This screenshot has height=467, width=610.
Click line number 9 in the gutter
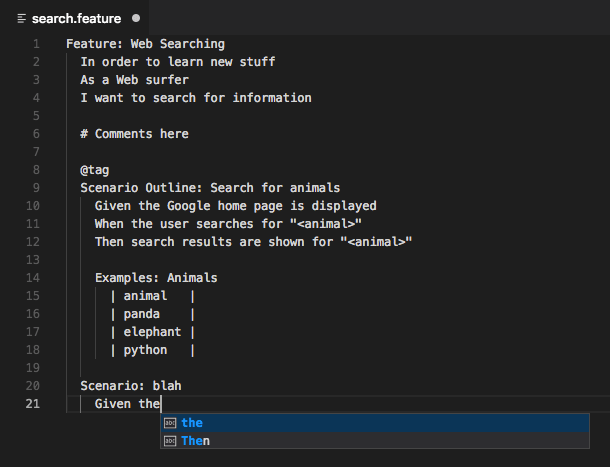tap(36, 188)
